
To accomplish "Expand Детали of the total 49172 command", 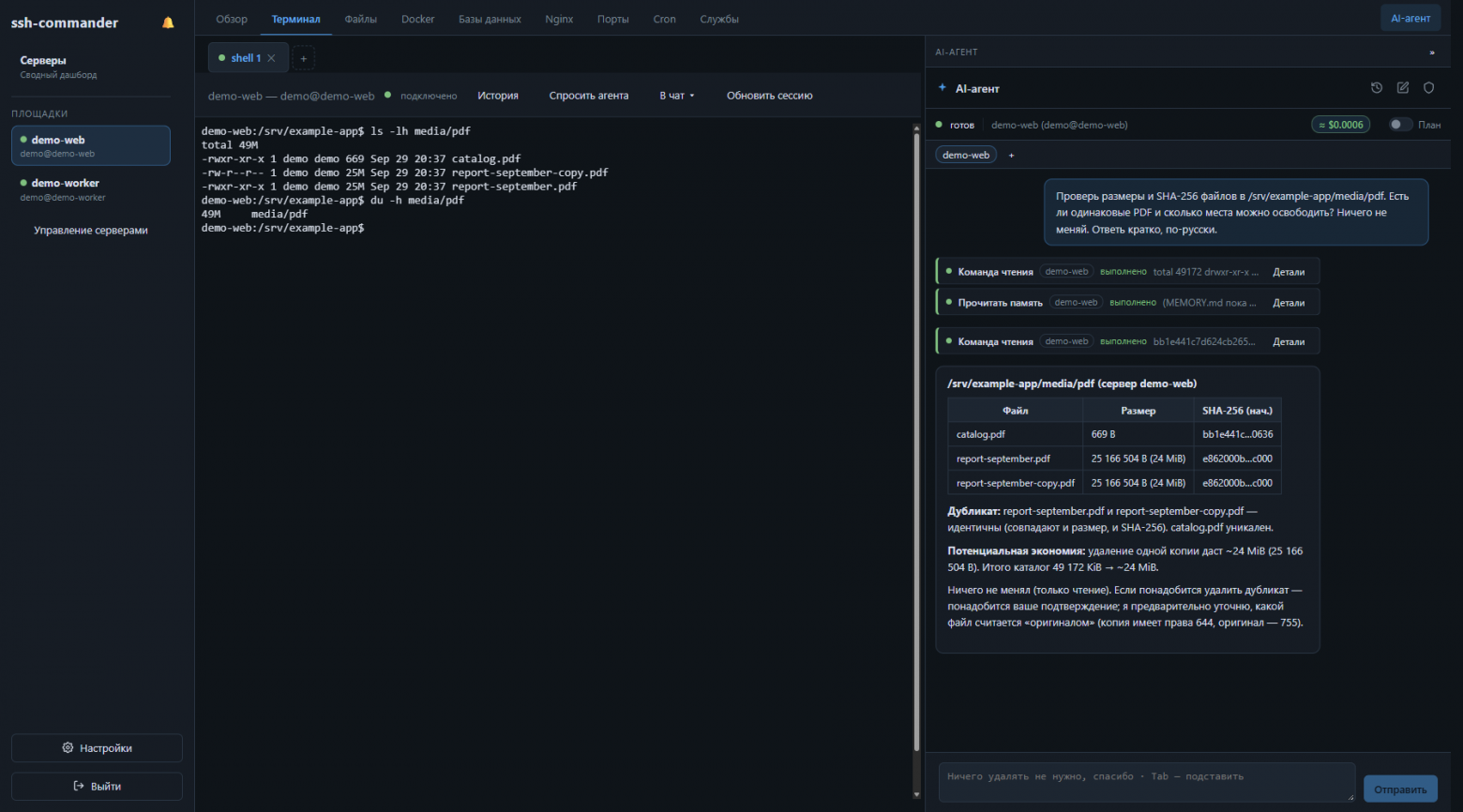I will (1289, 272).
